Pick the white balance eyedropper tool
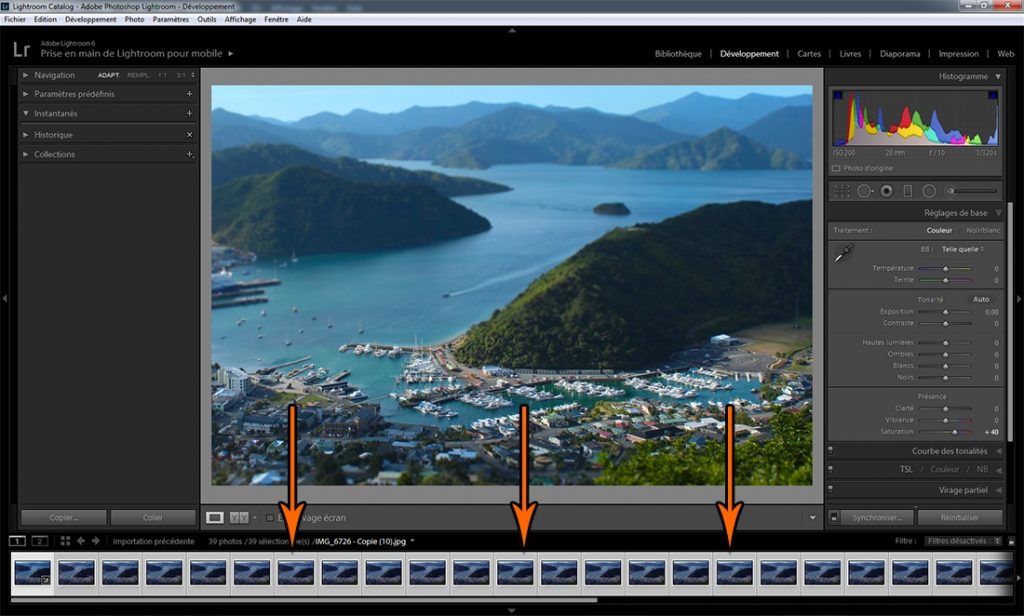The height and width of the screenshot is (616, 1024). (x=842, y=255)
